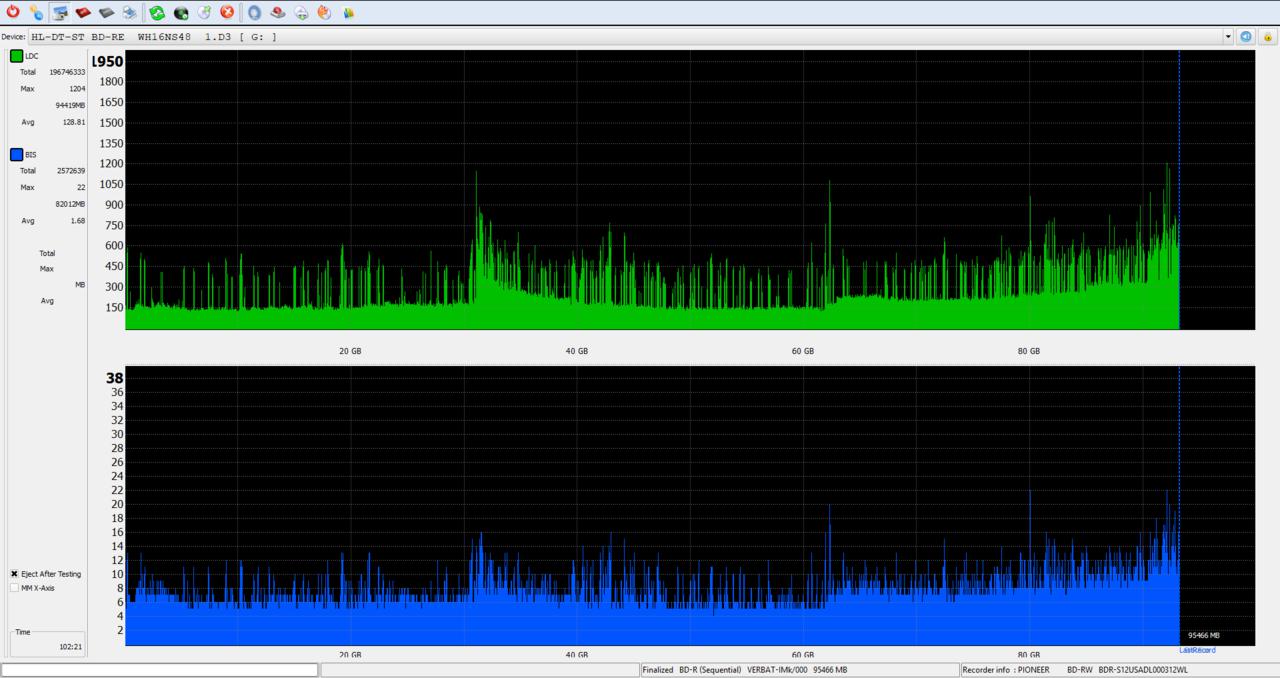Click the green LDC color swatch
This screenshot has height=678, width=1280.
coord(16,56)
